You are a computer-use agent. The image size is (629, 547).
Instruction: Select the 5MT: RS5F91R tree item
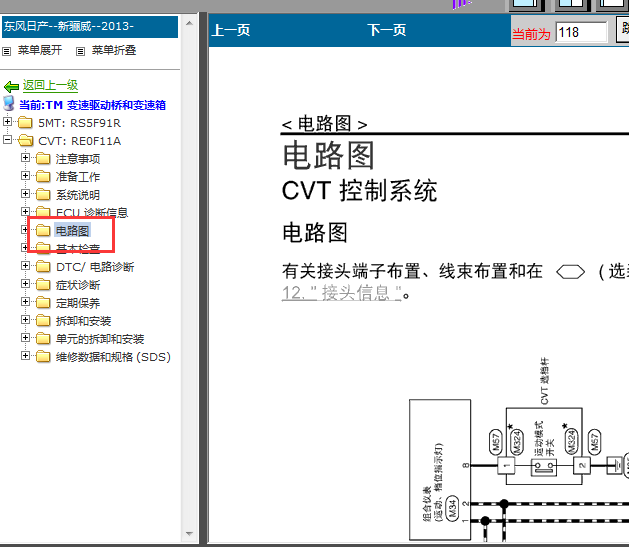(79, 123)
